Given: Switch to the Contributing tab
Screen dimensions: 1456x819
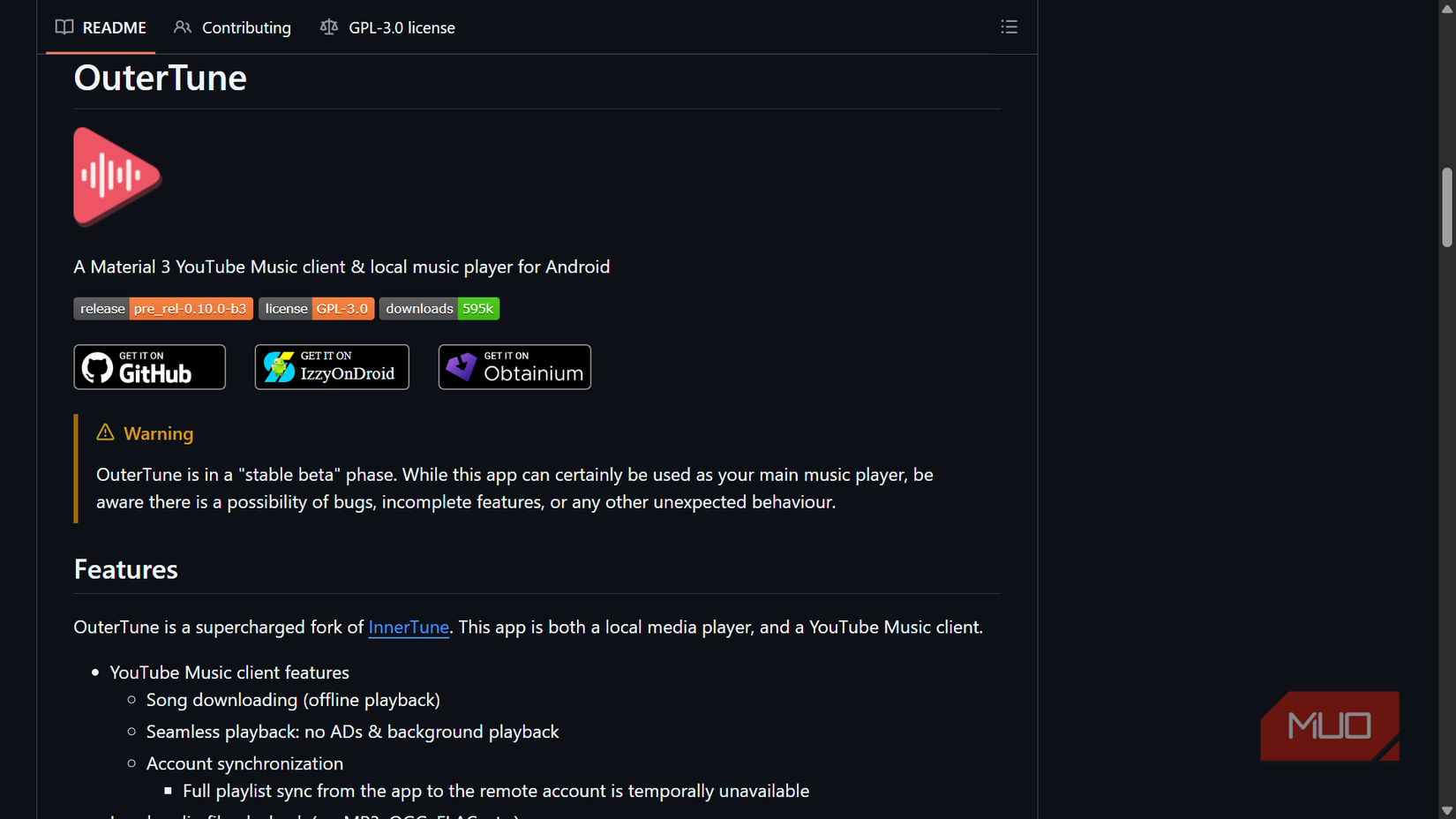Looking at the screenshot, I should tap(246, 27).
